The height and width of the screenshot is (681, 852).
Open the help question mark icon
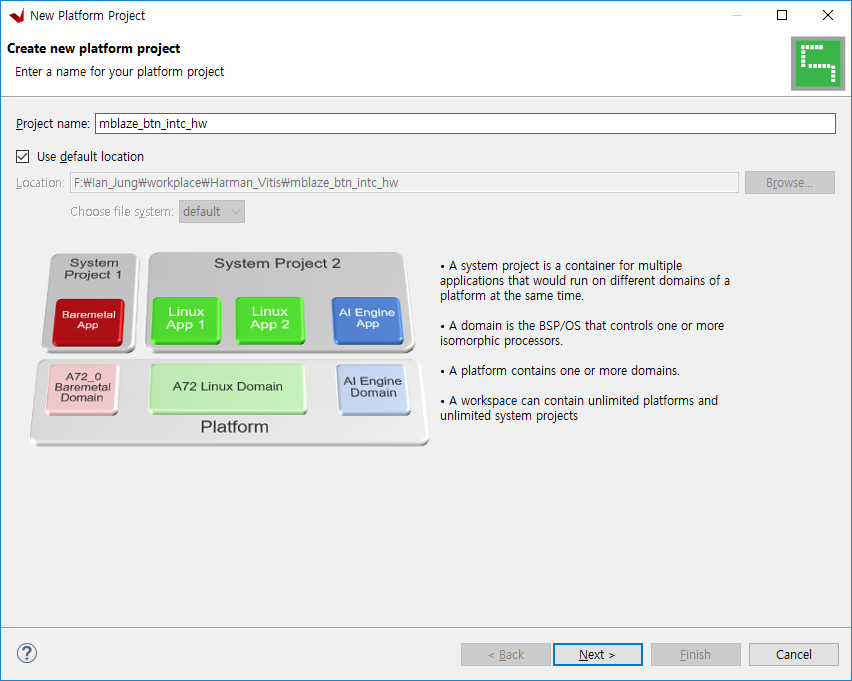(x=27, y=653)
